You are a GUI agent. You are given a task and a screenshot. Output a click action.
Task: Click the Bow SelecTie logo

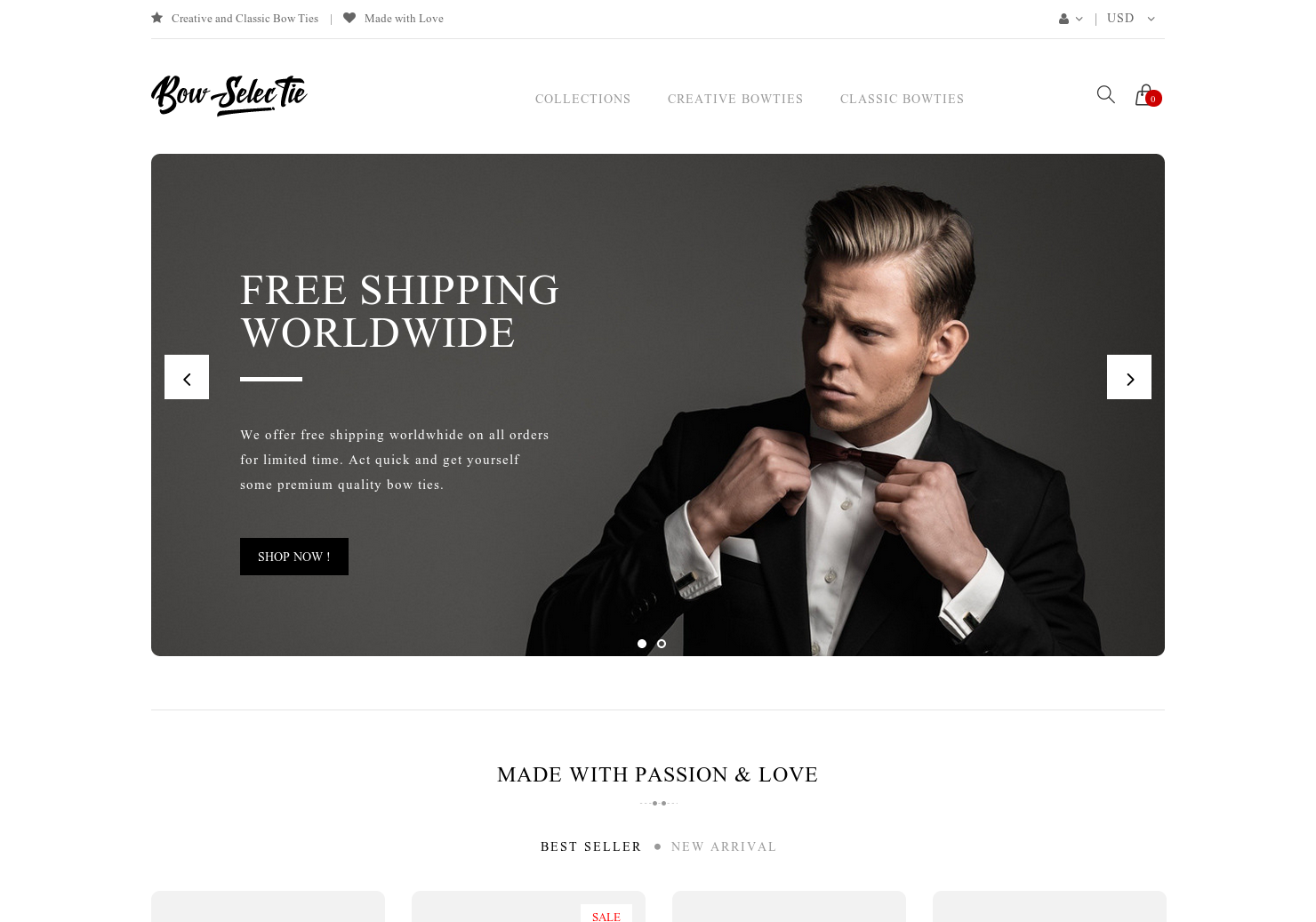(229, 95)
